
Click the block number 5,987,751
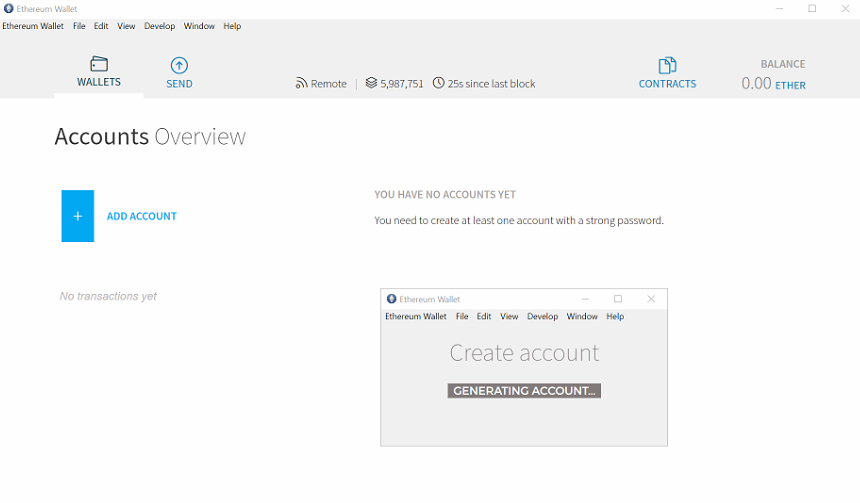[401, 84]
